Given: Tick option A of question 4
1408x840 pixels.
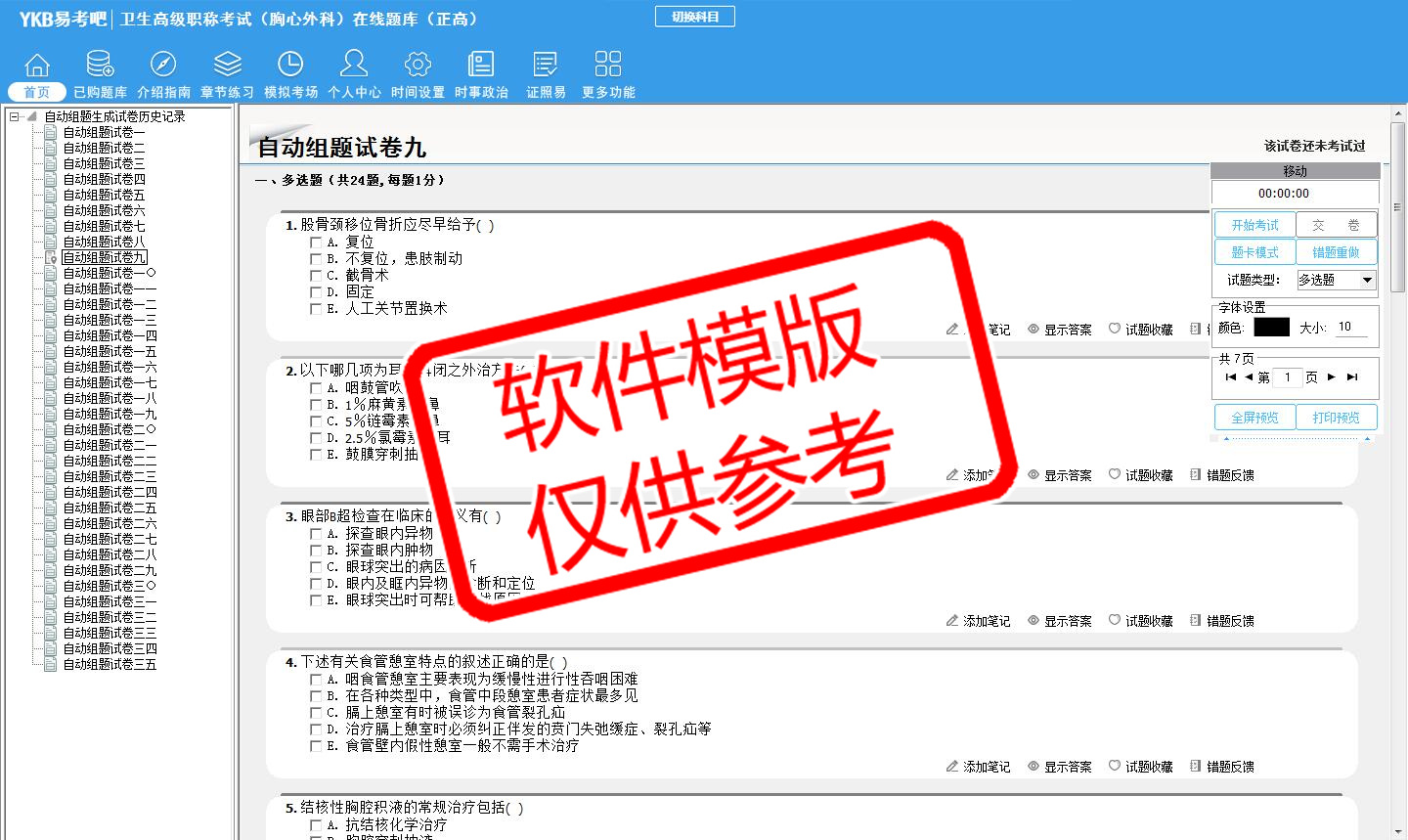Looking at the screenshot, I should pyautogui.click(x=316, y=680).
